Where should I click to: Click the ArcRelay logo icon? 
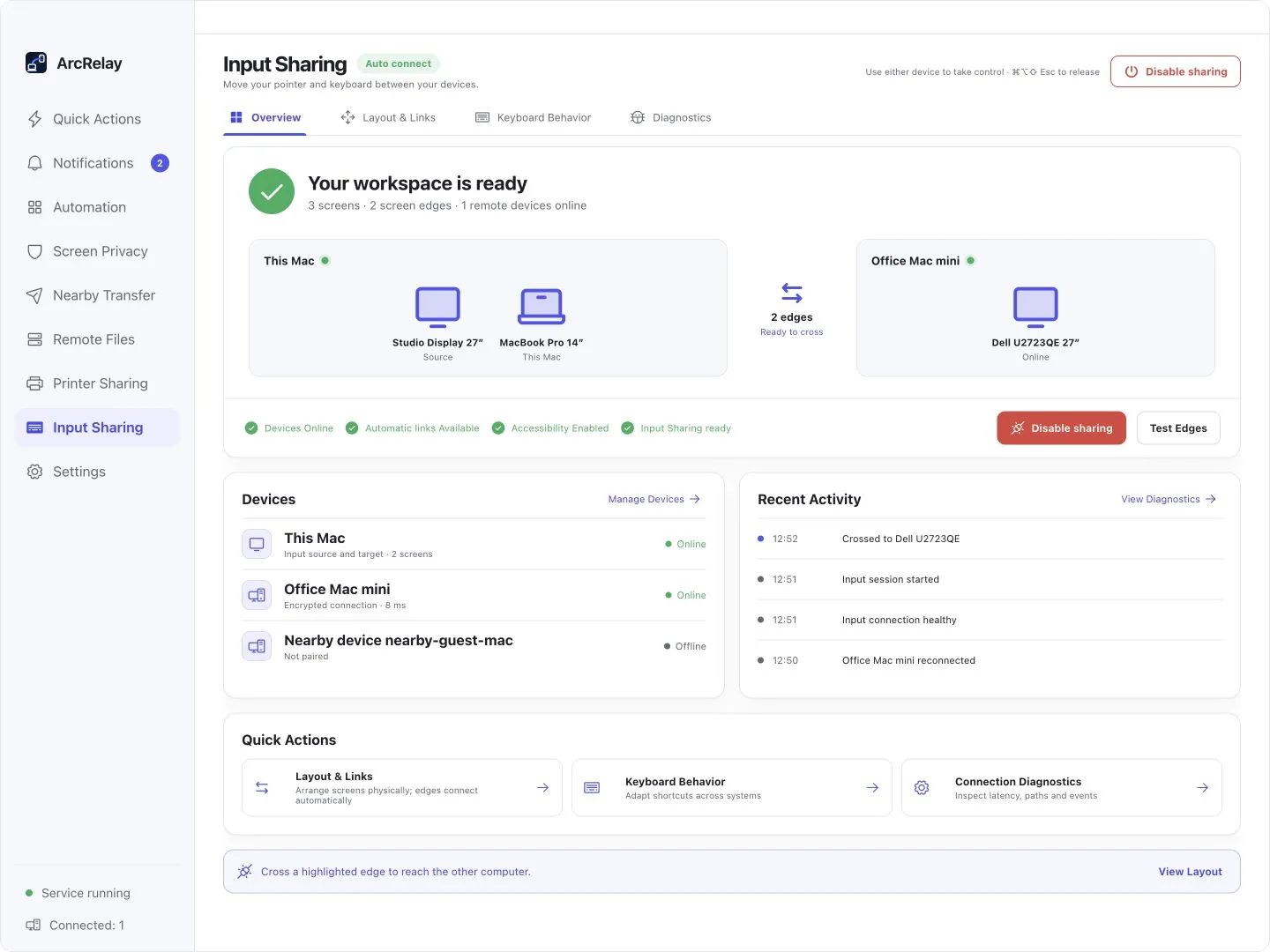click(36, 63)
